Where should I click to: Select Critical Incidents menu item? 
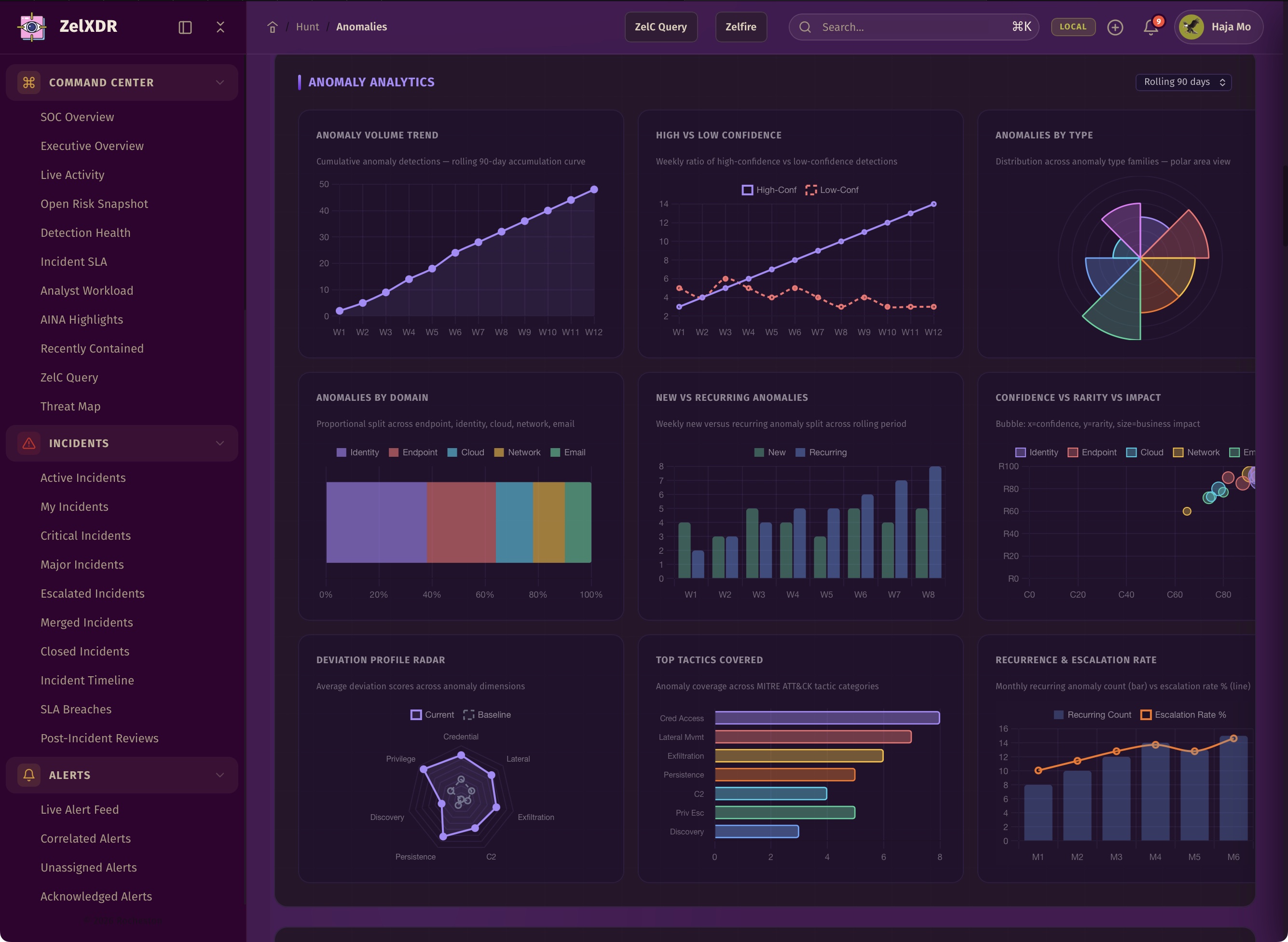[x=85, y=535]
